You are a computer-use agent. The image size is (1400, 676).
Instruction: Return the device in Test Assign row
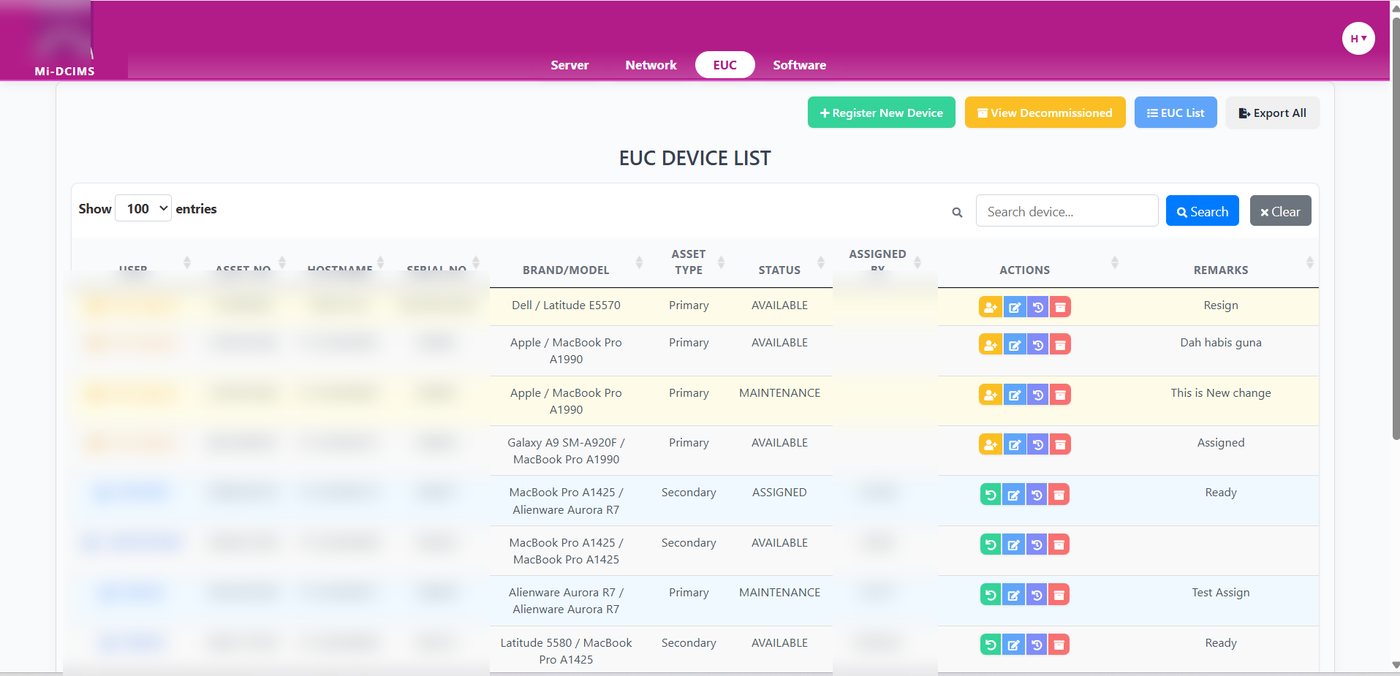point(990,595)
